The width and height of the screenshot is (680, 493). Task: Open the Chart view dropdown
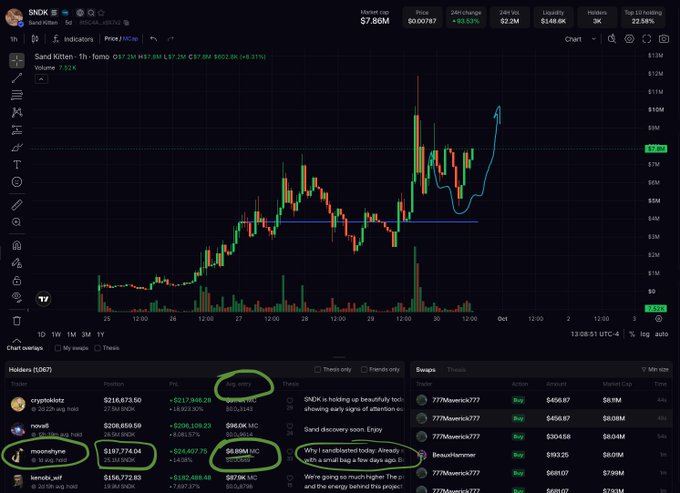(580, 39)
